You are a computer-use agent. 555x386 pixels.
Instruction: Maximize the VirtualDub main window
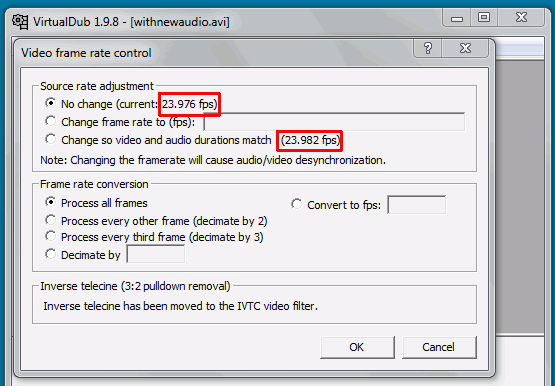point(484,18)
